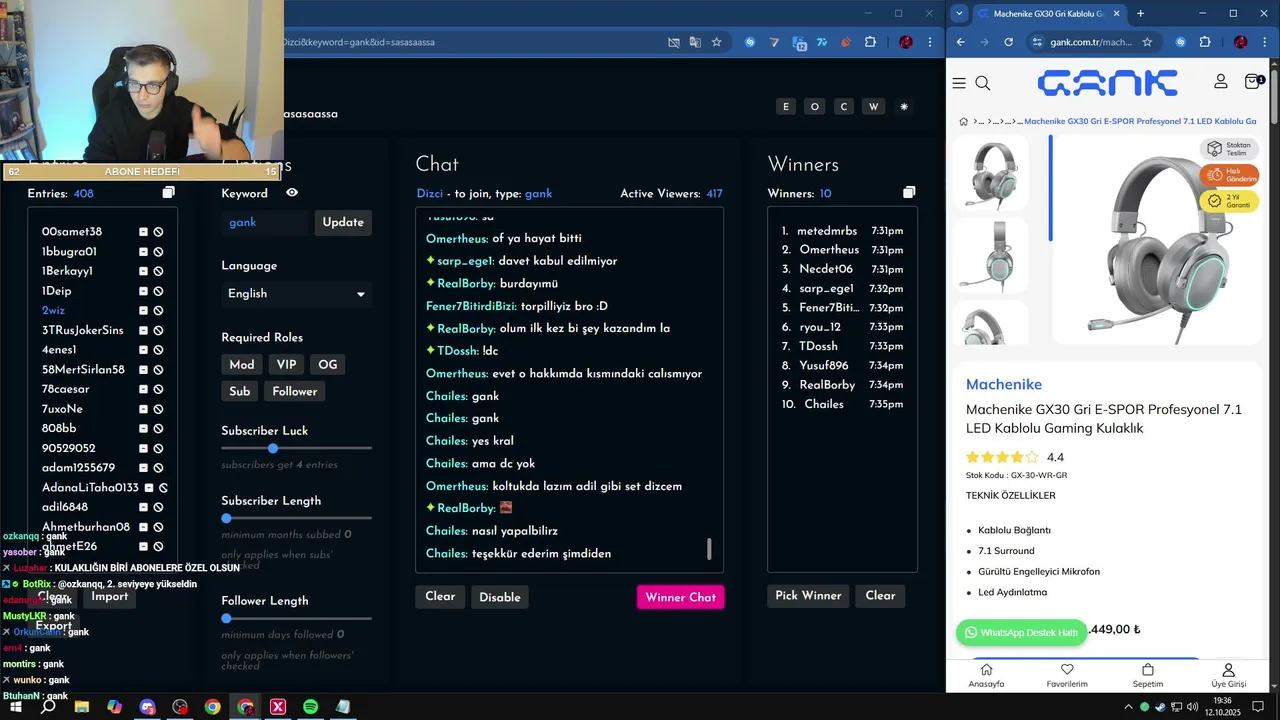Toggle the E panel button
The width and height of the screenshot is (1280, 720).
[x=786, y=107]
